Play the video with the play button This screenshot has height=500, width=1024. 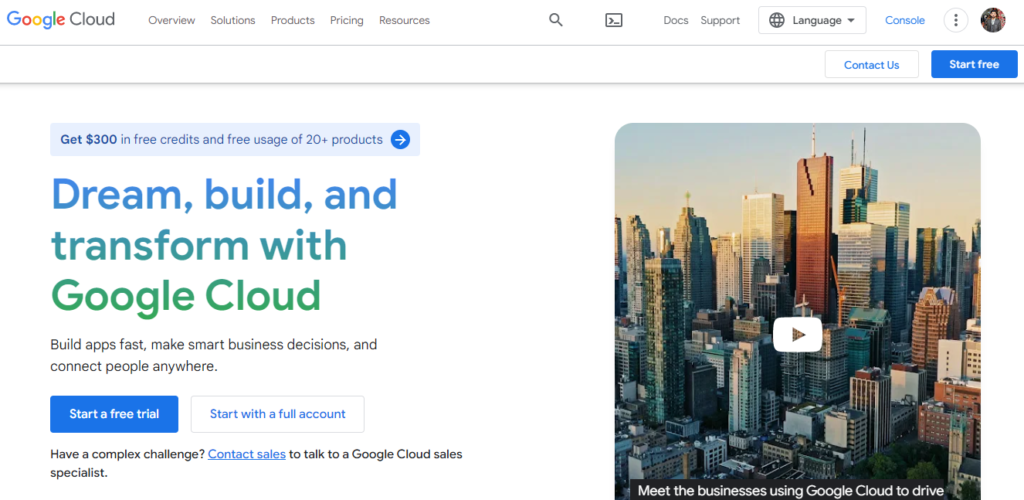[x=797, y=334]
